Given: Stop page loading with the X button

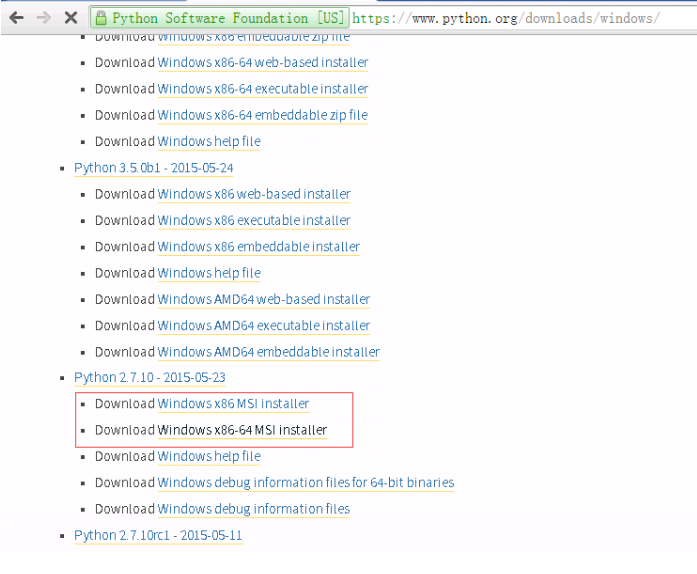Looking at the screenshot, I should 71,18.
